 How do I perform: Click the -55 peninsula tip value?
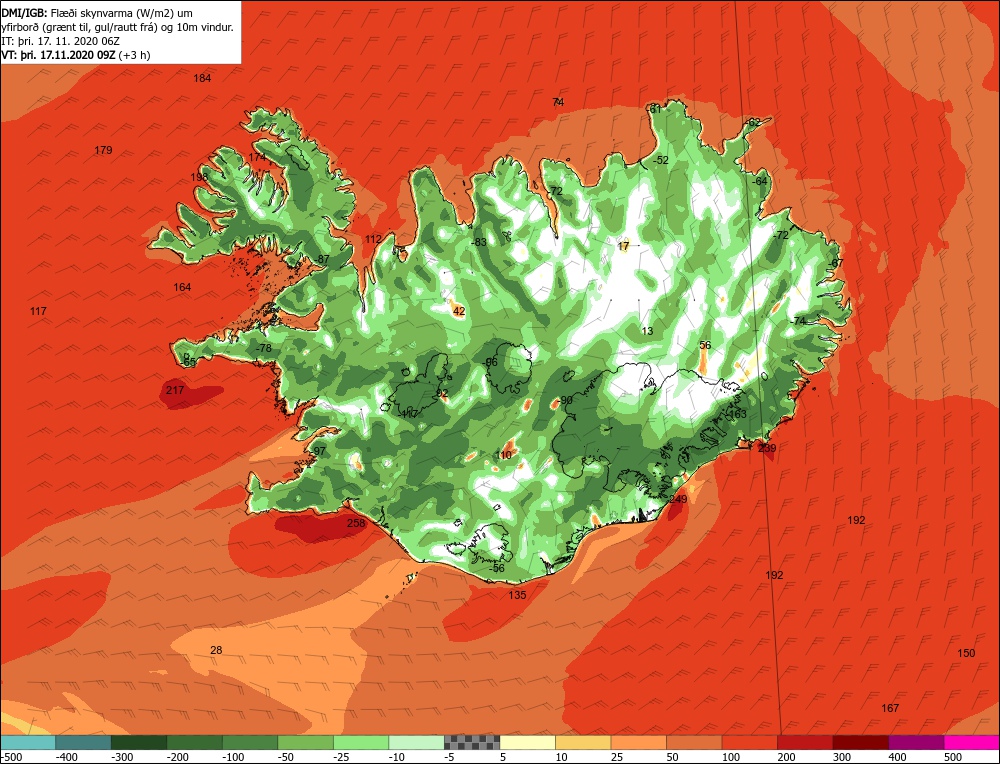point(189,362)
